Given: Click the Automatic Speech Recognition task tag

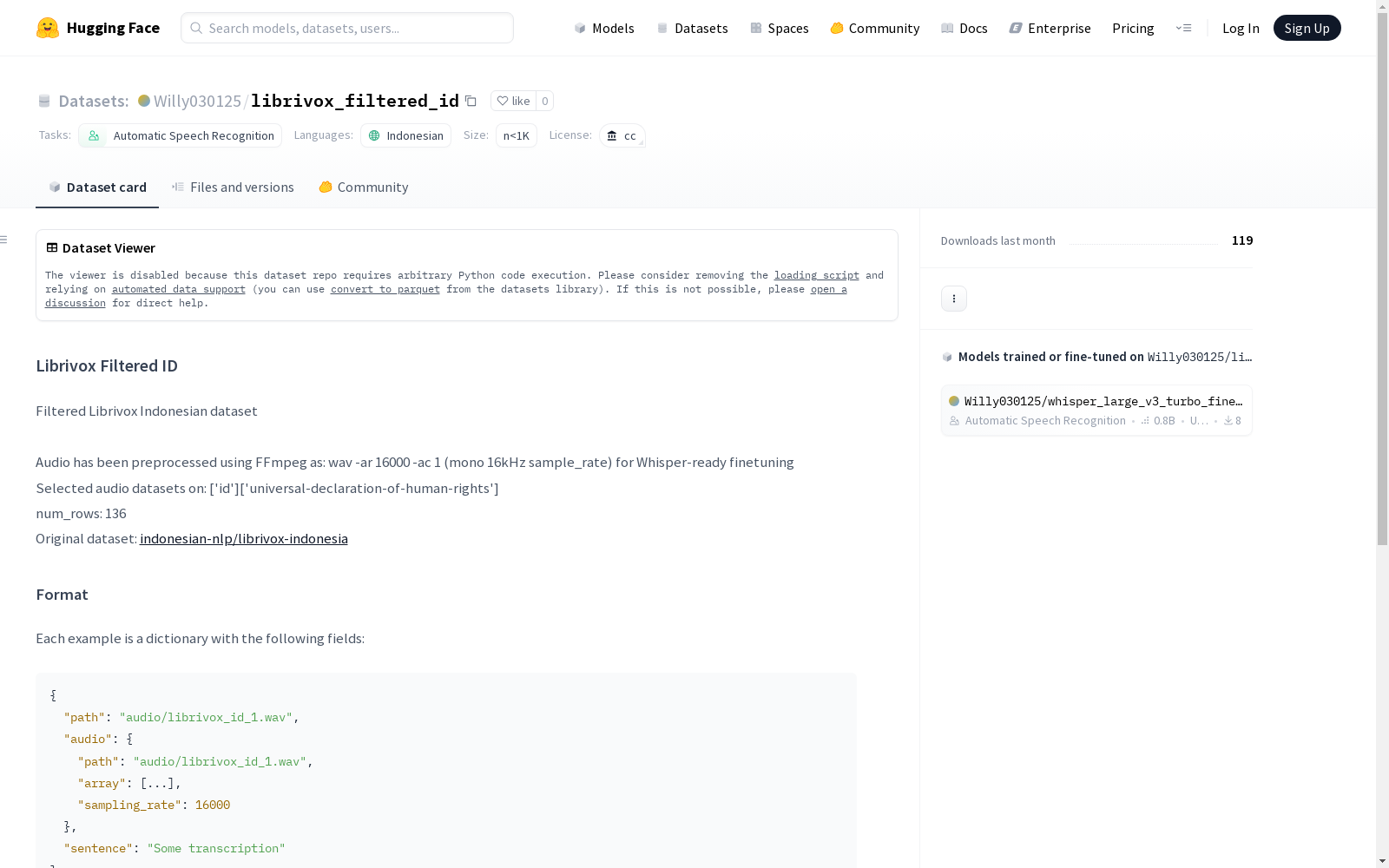Looking at the screenshot, I should pyautogui.click(x=180, y=135).
